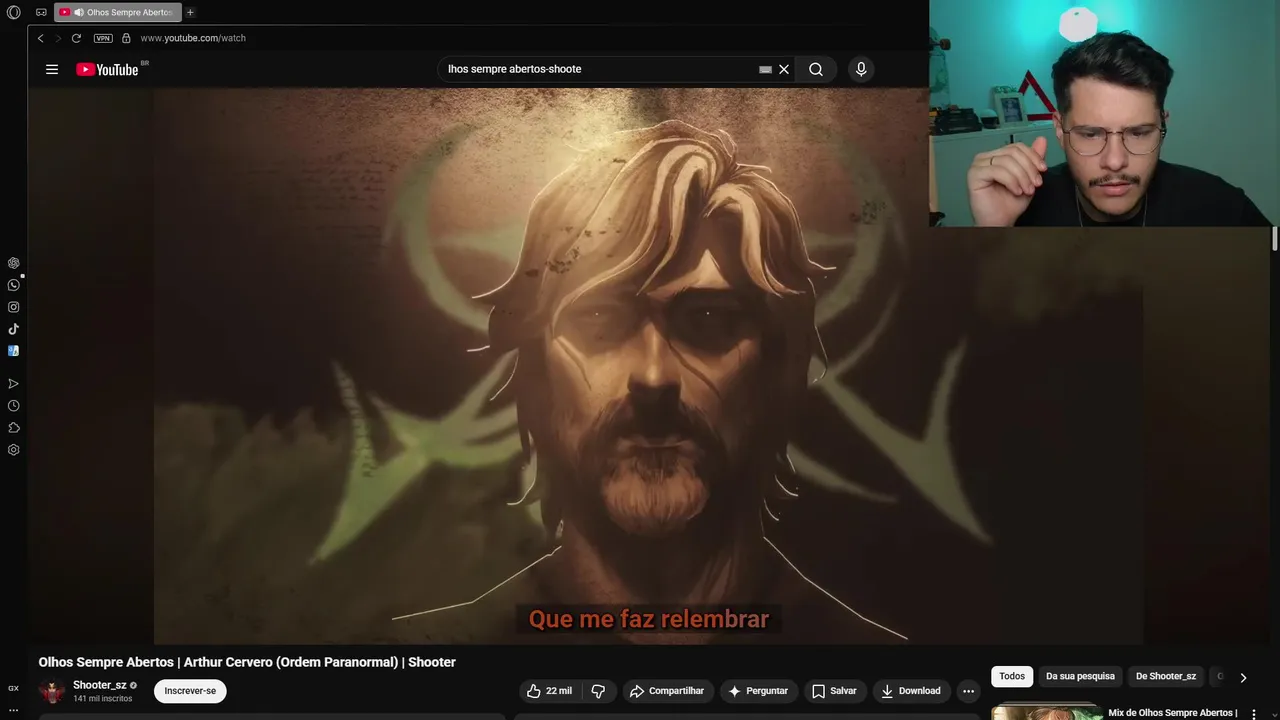Open ChatGPT sidebar icon
1280x720 pixels.
pos(13,263)
